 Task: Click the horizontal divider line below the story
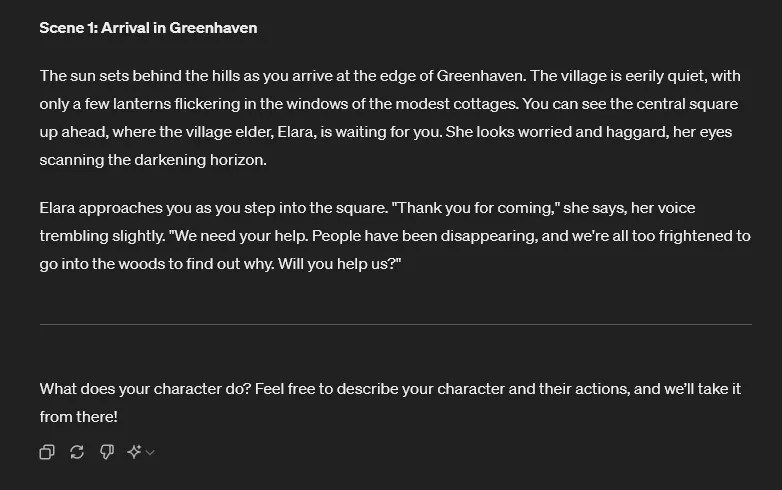pos(395,325)
